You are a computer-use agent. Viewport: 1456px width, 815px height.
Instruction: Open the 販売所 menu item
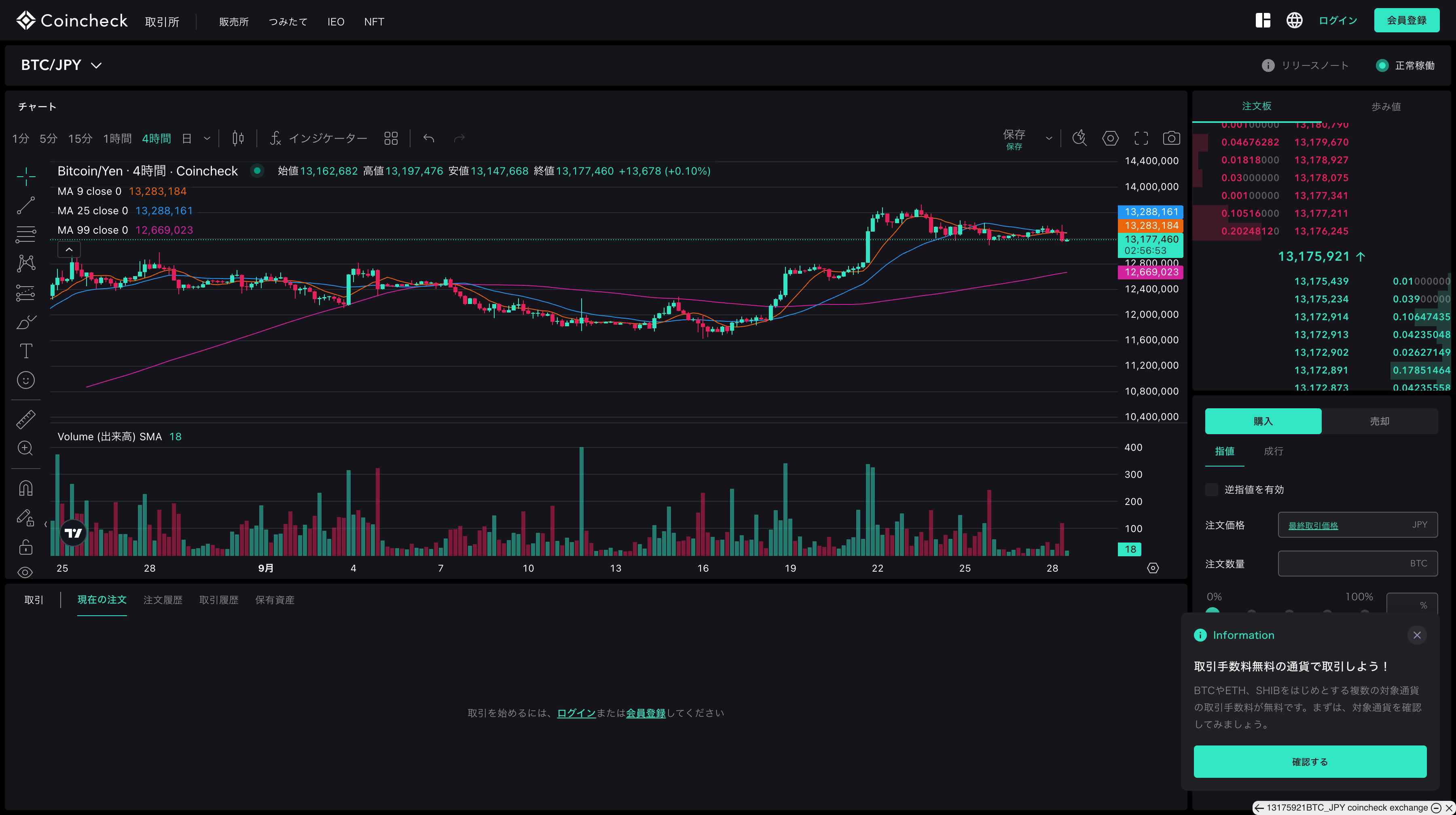(x=234, y=21)
